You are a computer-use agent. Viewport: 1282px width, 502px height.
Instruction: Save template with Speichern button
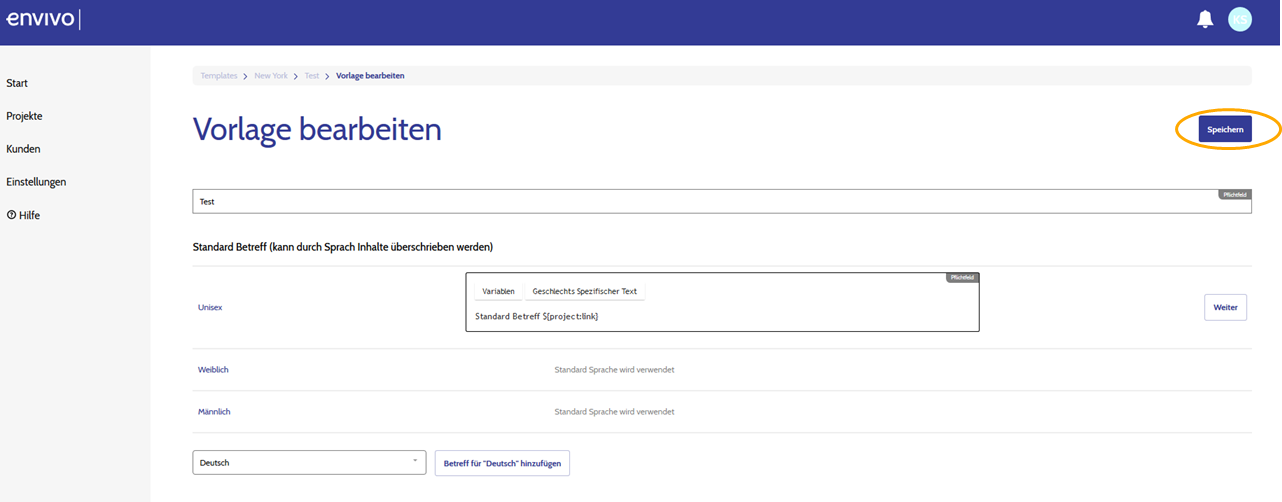coord(1225,130)
